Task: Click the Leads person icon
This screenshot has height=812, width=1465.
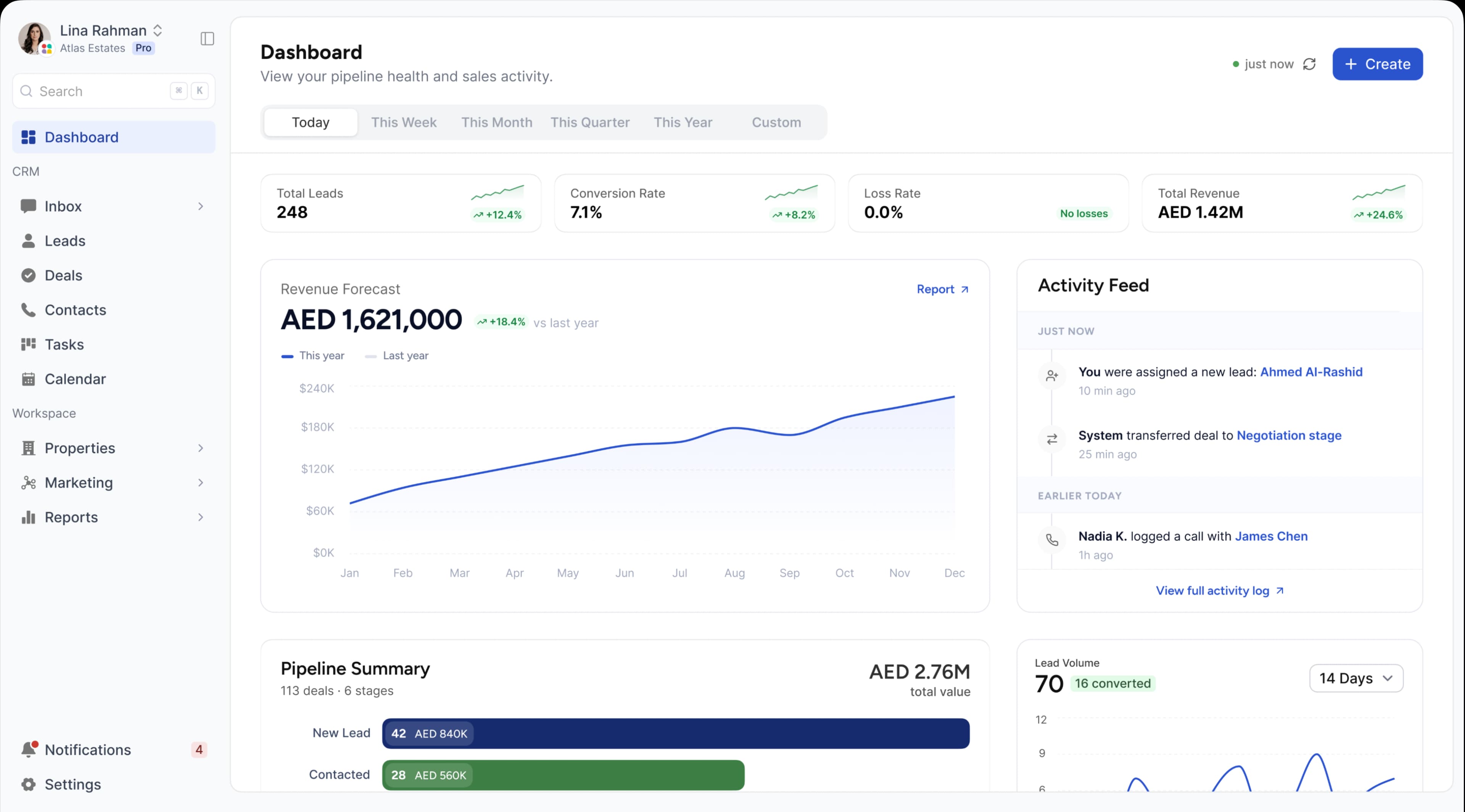Action: [28, 241]
